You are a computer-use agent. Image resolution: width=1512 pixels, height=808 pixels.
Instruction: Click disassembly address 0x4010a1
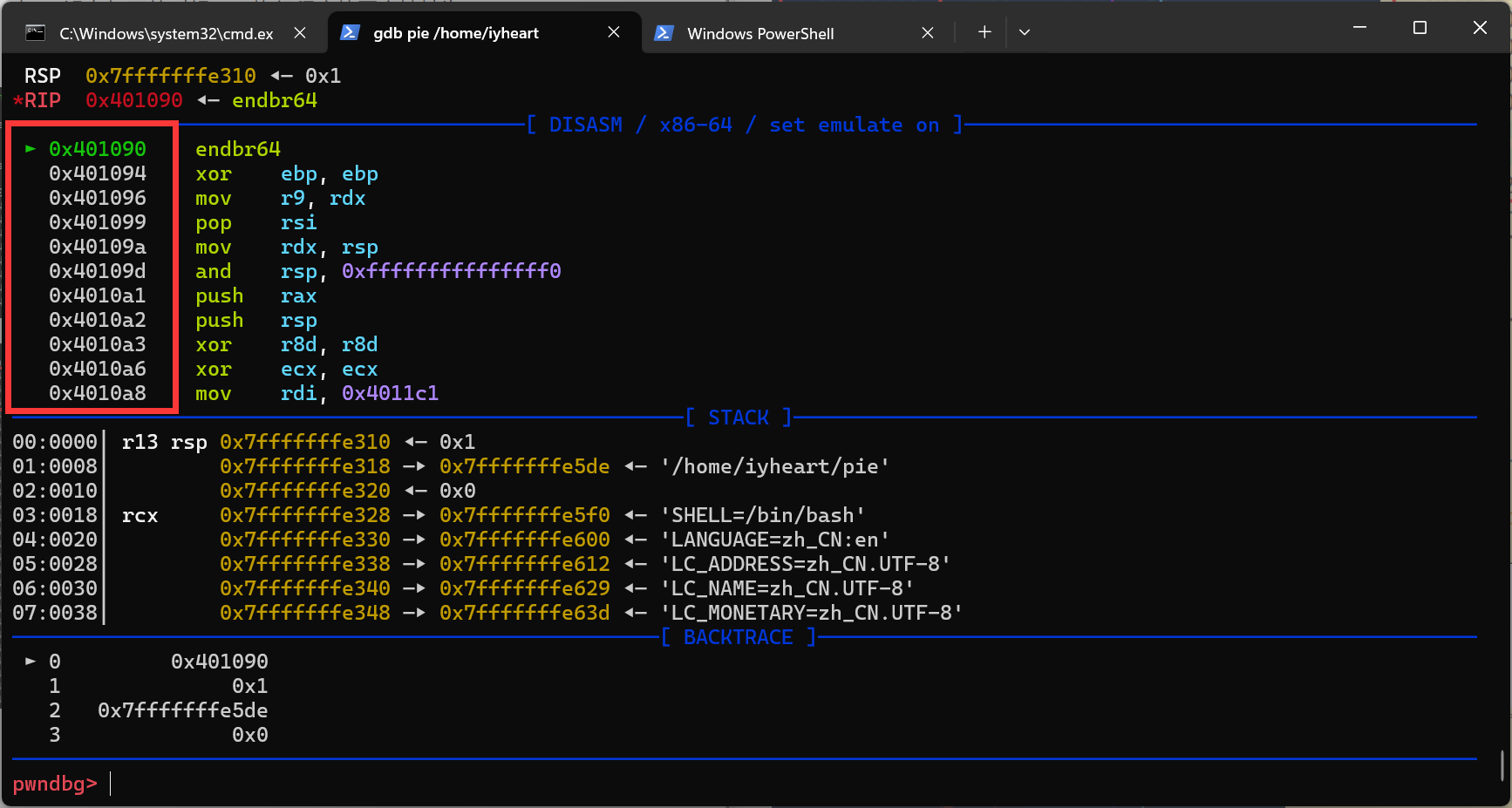pos(98,295)
